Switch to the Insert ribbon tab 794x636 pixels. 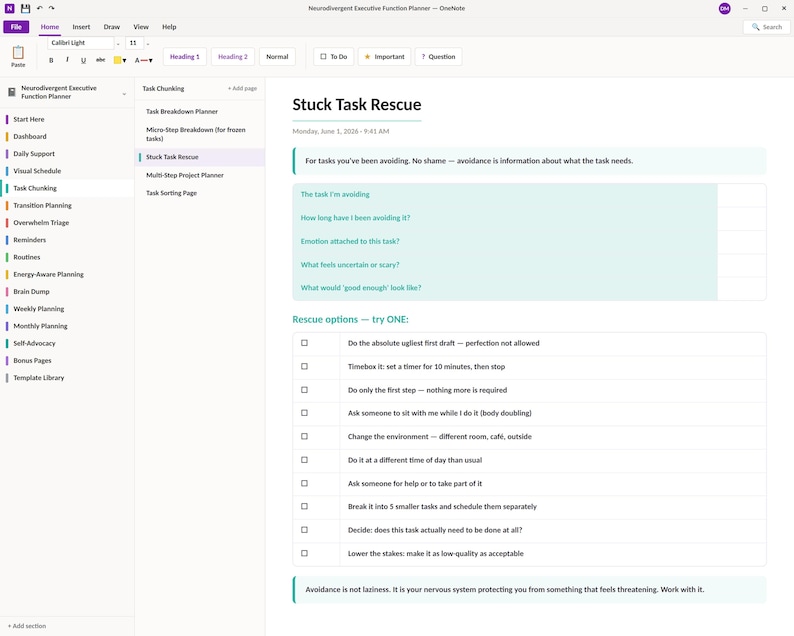tap(81, 27)
